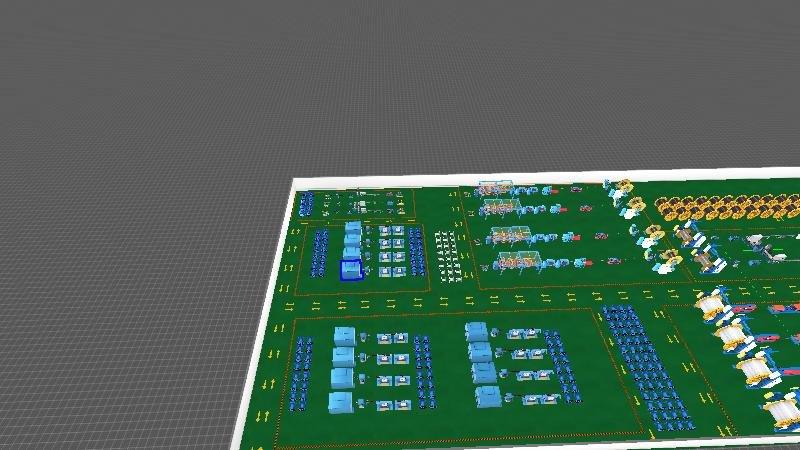The image size is (800, 450).
Task: Click the empty gray grid background
Action: (x=130, y=200)
